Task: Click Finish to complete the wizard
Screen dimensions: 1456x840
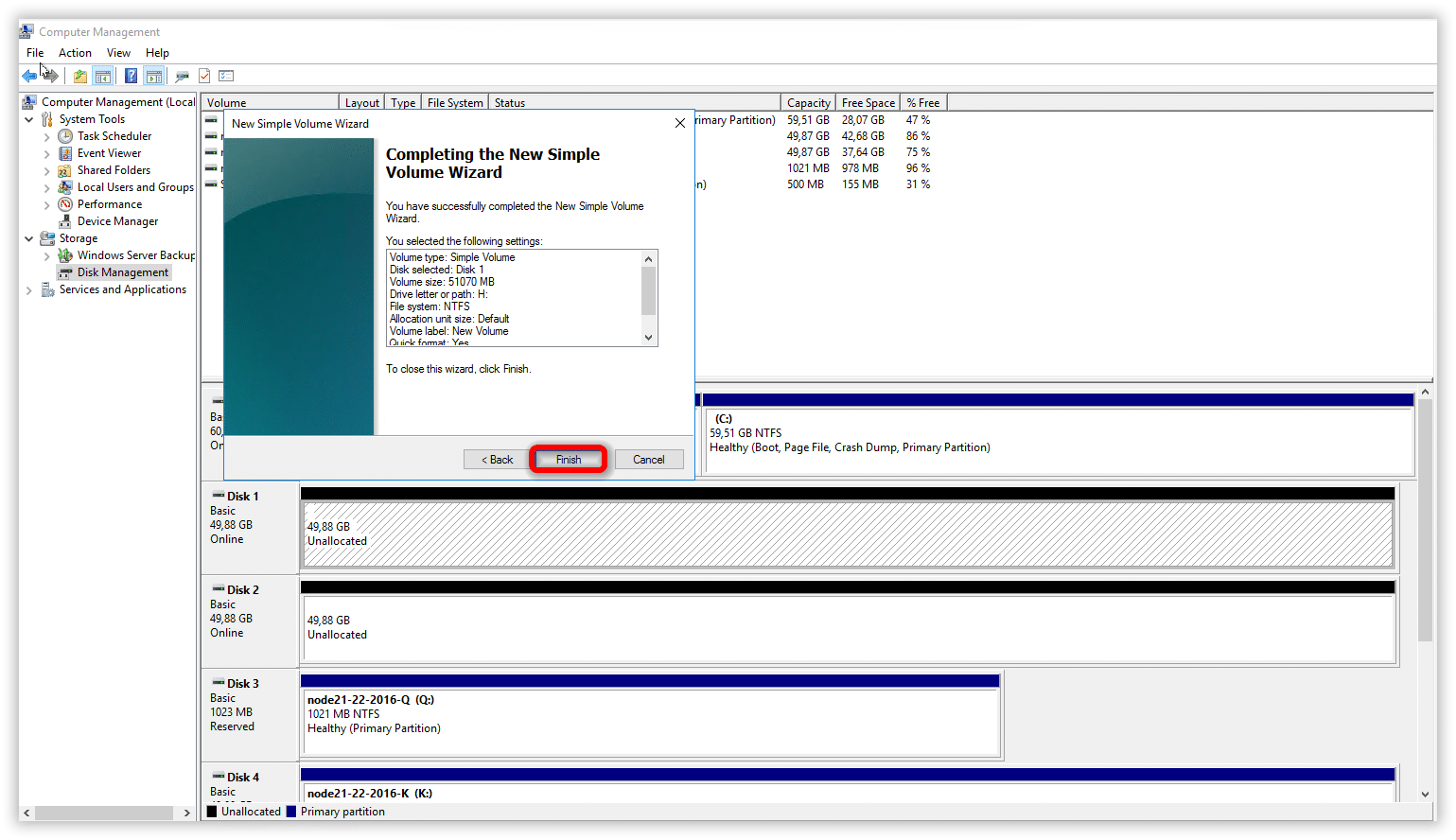Action: click(569, 460)
